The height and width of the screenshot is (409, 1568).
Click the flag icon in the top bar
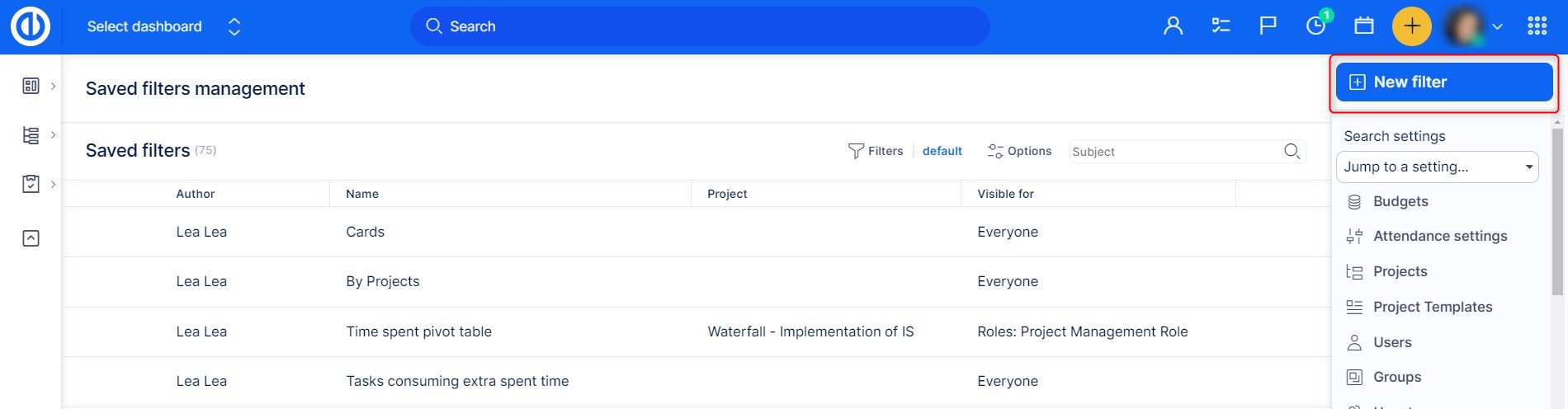pos(1268,26)
